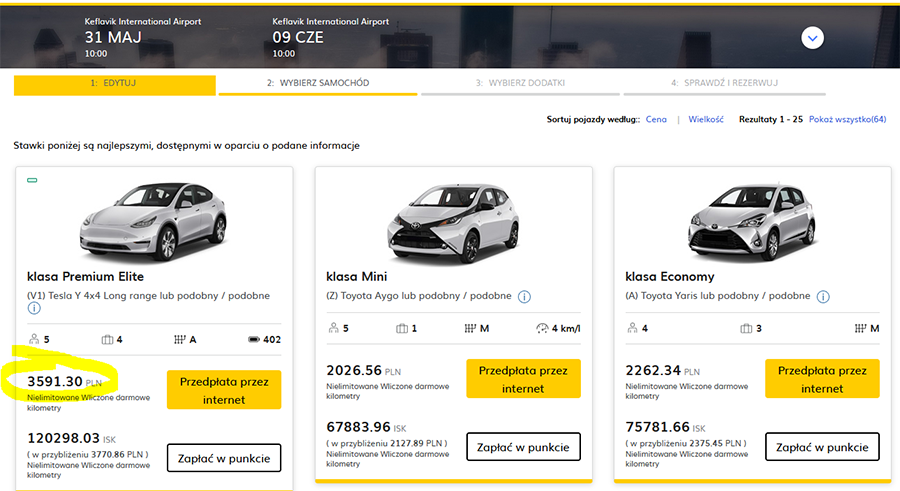Click pickup date 31 MAJ in header
This screenshot has height=491, width=900.
(112, 38)
